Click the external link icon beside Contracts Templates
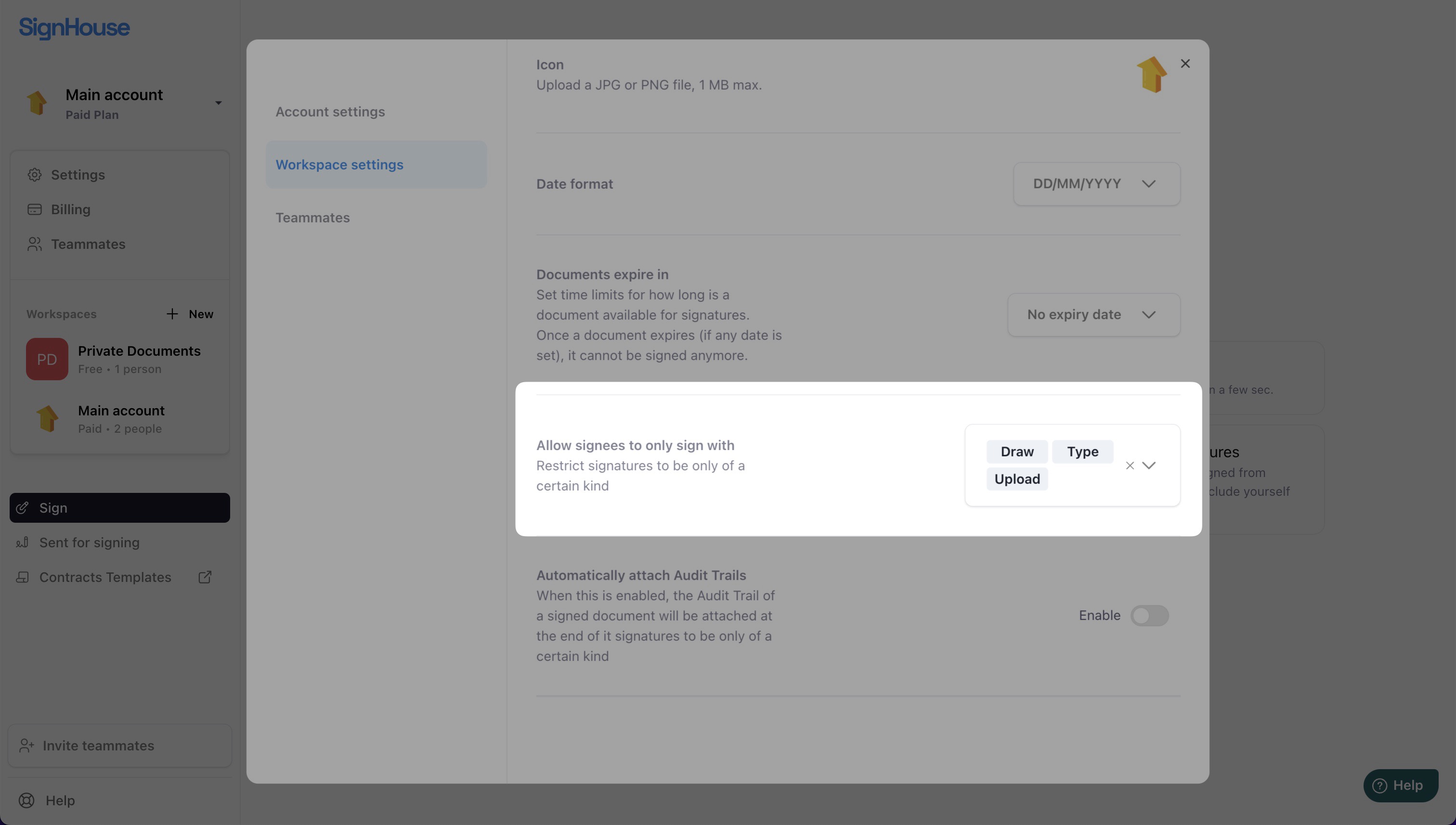Viewport: 1456px width, 825px height. coord(205,577)
